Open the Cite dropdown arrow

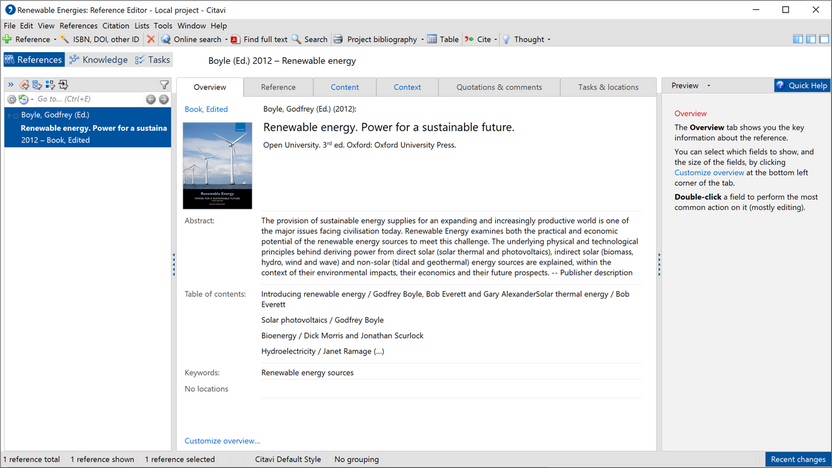(496, 39)
